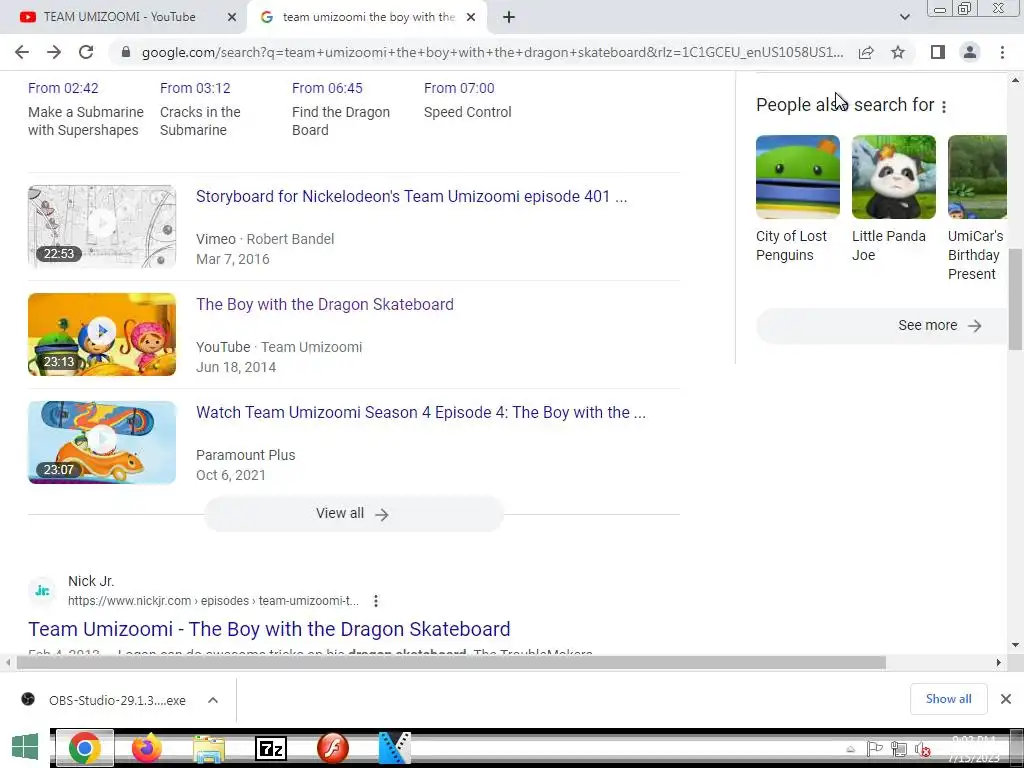This screenshot has height=768, width=1024.
Task: Open Watch Team Umizoomi Season 4 Episode 4 link
Action: coord(421,413)
